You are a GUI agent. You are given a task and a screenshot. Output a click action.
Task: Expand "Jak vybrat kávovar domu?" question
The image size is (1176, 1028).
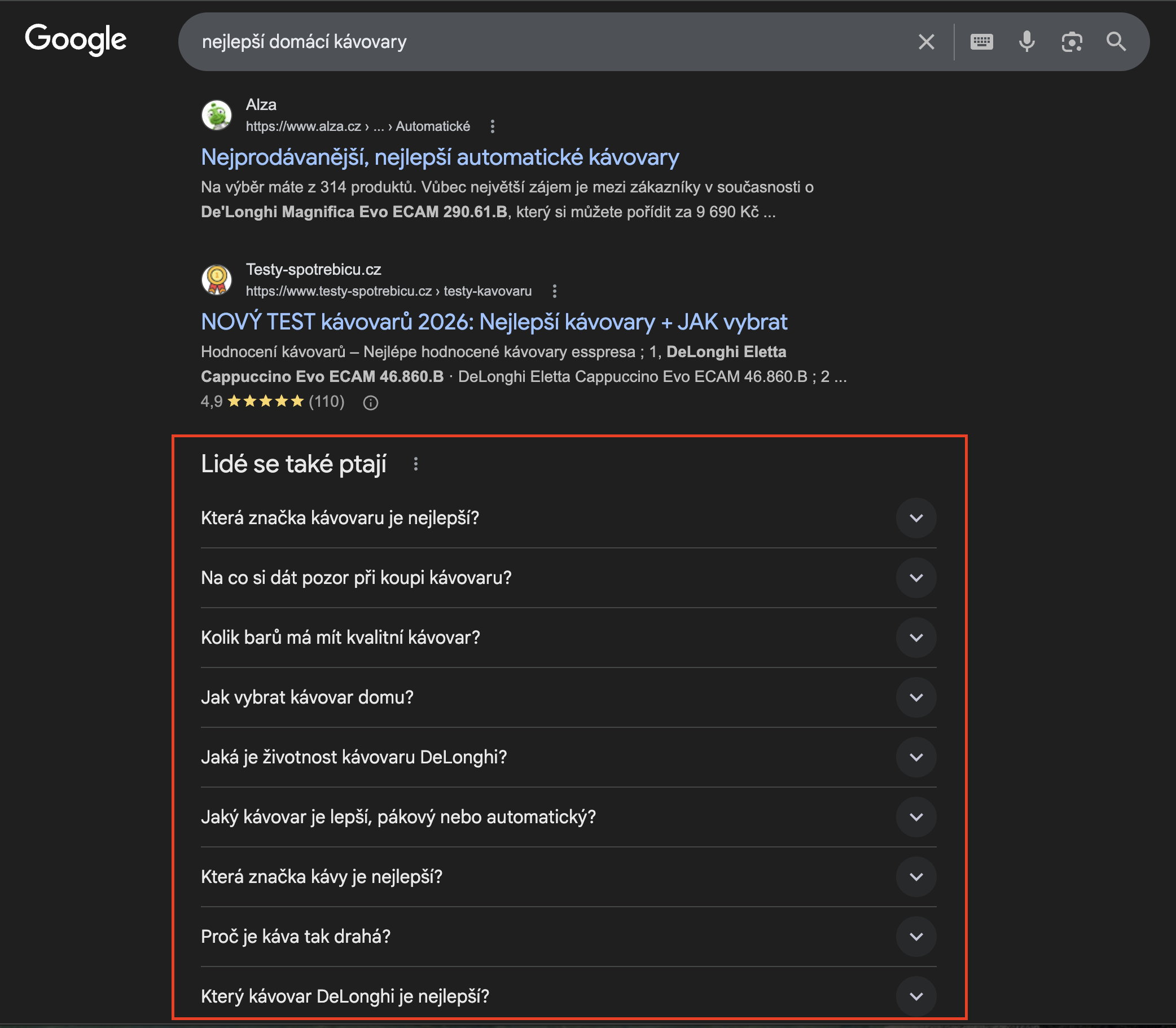[916, 697]
